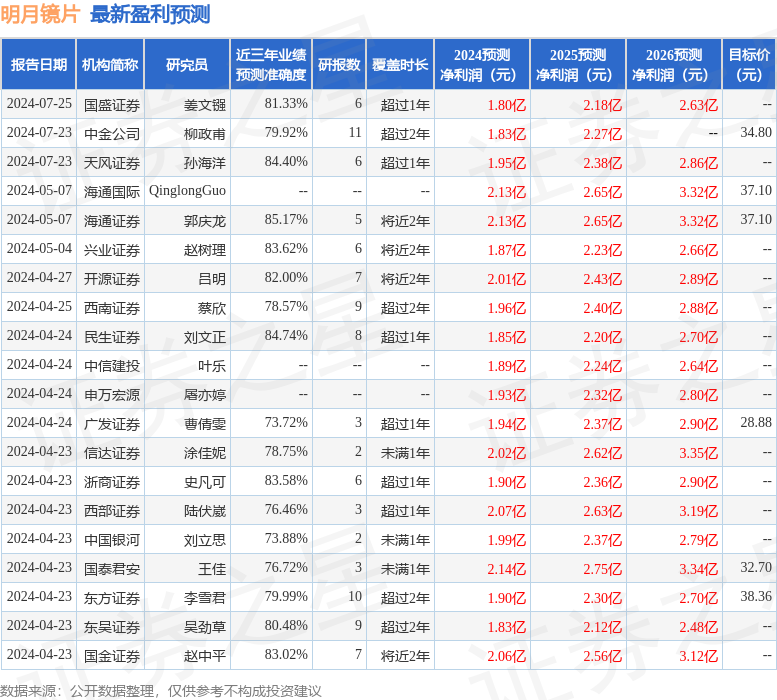Image resolution: width=777 pixels, height=700 pixels.
Task: Select the 西部证券 institution cell
Action: (x=111, y=511)
